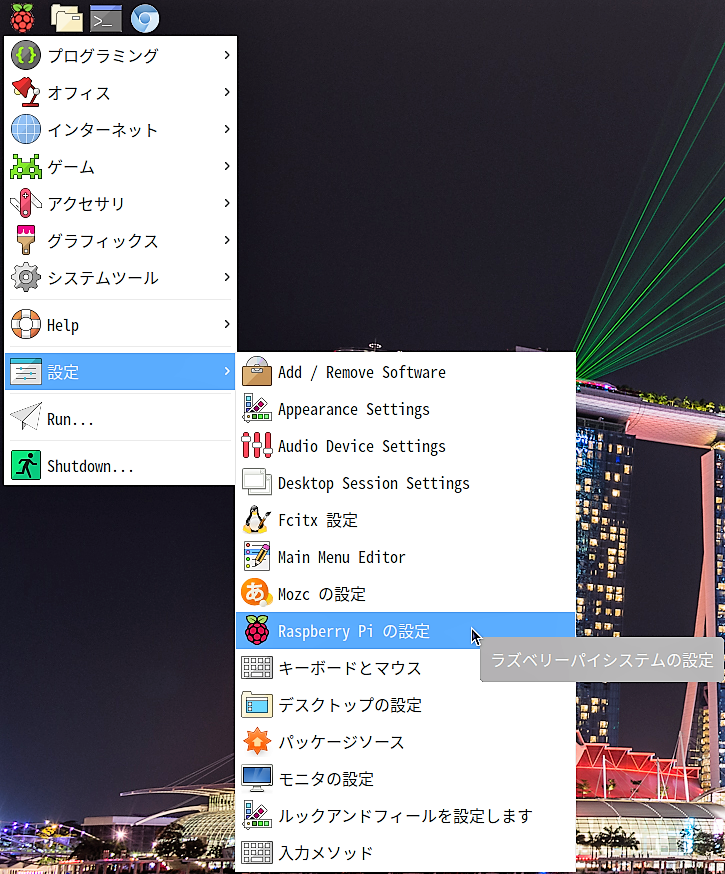
Task: Select Fcitx 設定 entry
Action: click(x=406, y=519)
